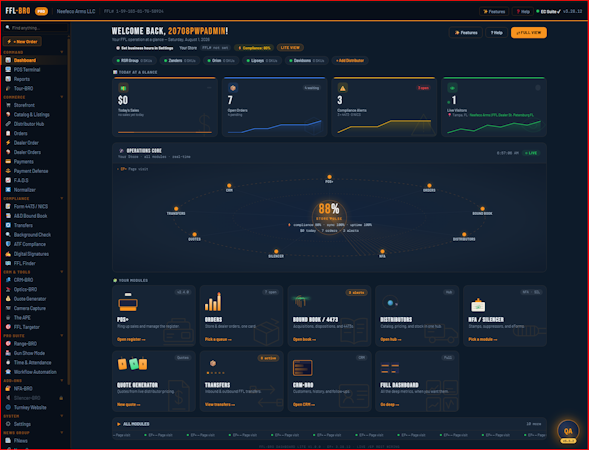589x450 pixels.
Task: Click the Find anything search field
Action: click(x=36, y=28)
